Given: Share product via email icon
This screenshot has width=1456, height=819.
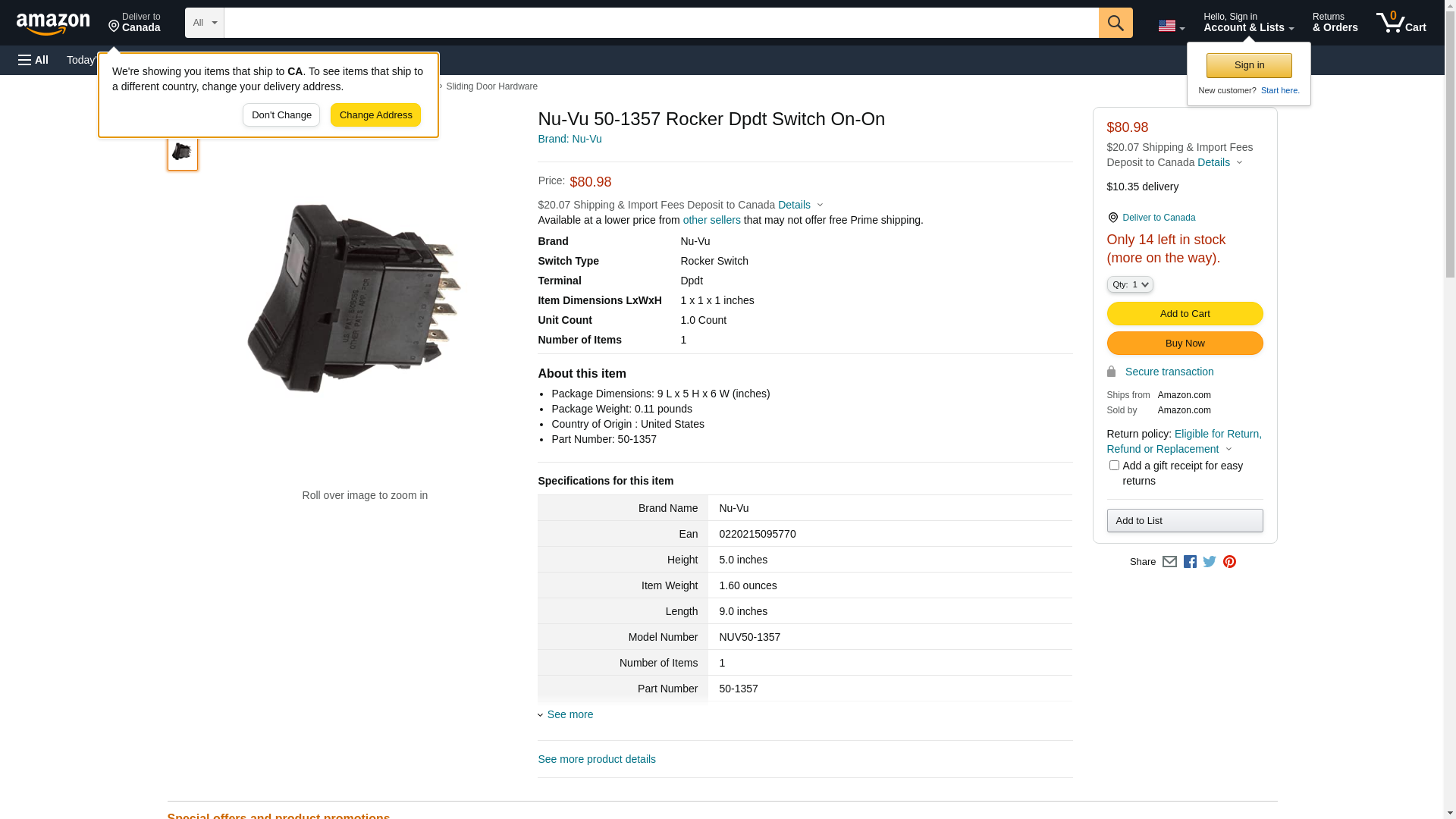Looking at the screenshot, I should [x=1169, y=562].
